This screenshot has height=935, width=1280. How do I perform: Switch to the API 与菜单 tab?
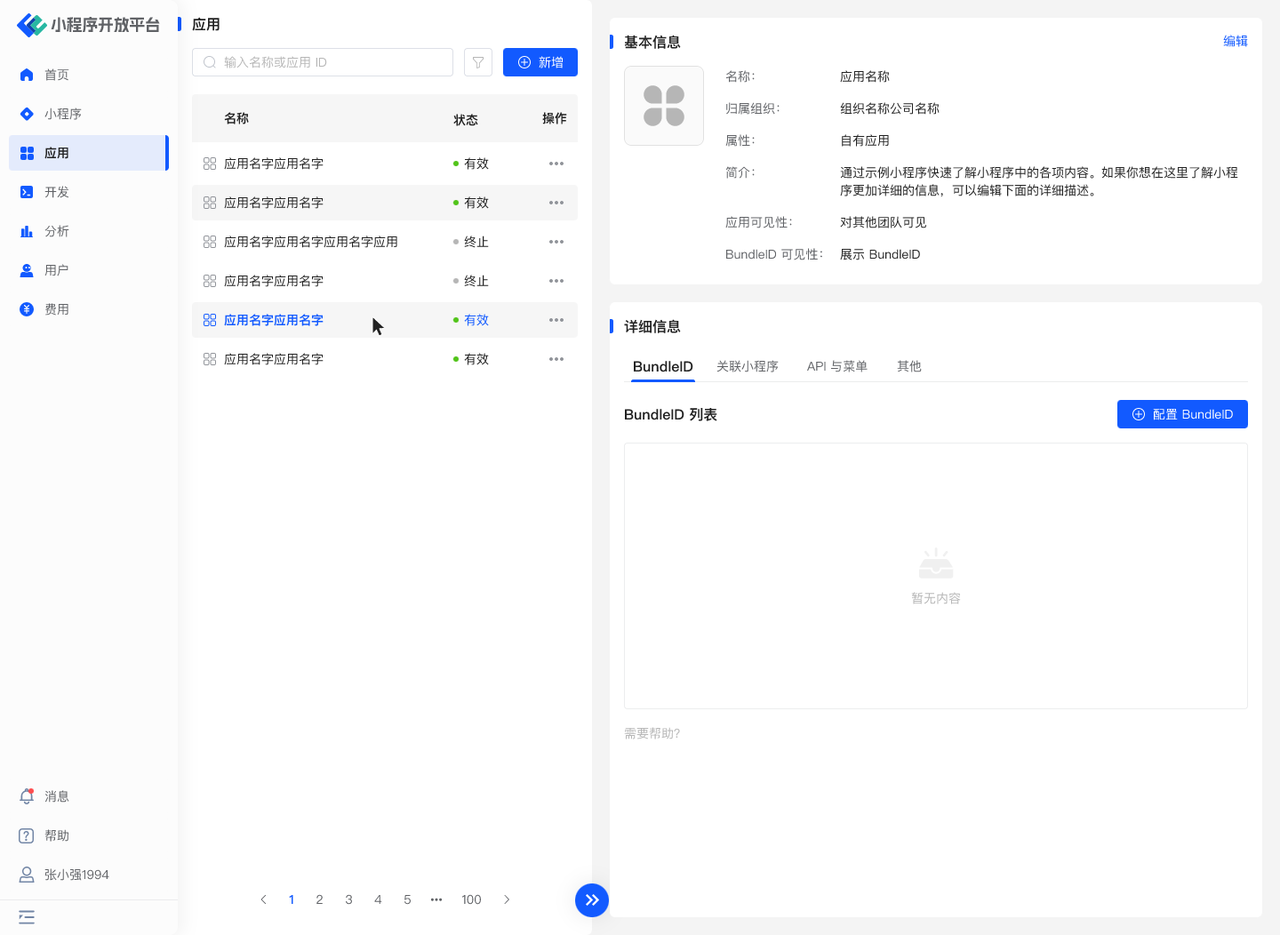click(x=837, y=366)
